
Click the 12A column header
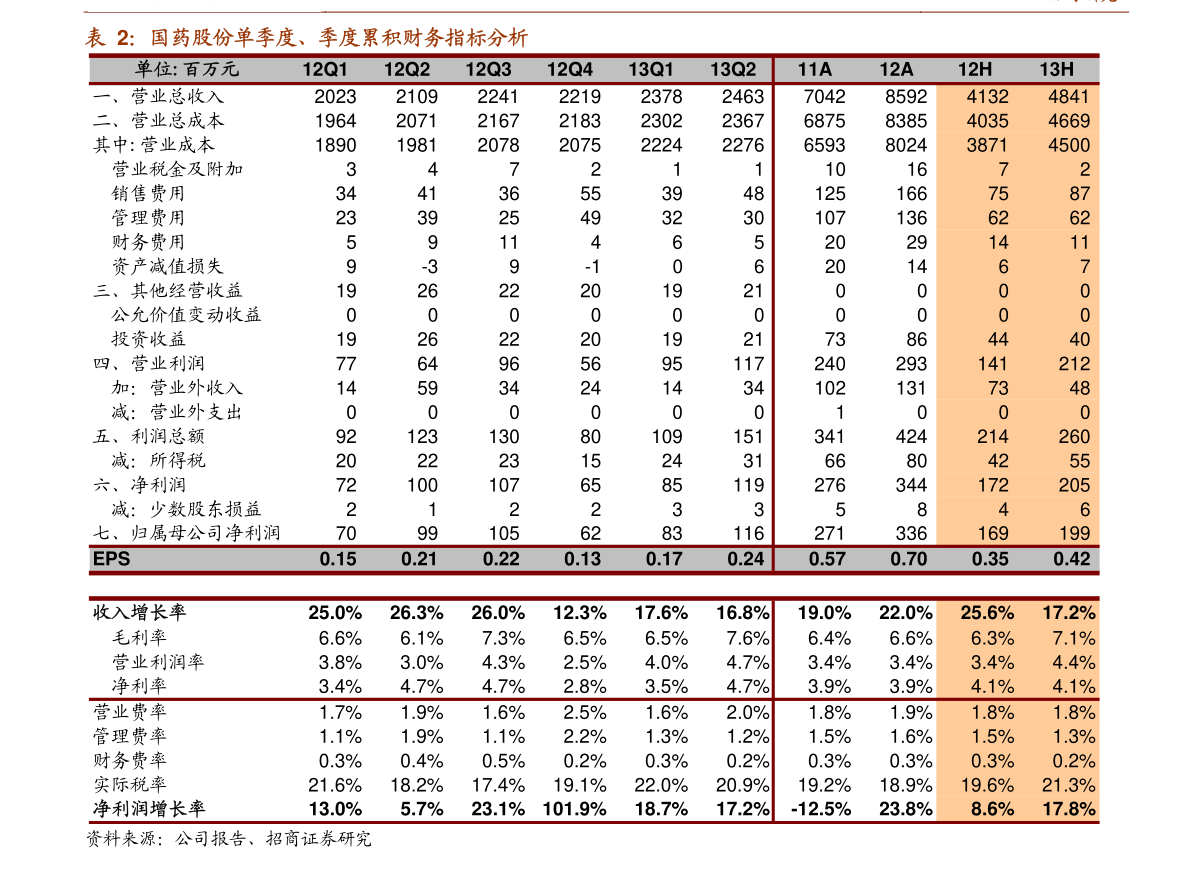pyautogui.click(x=896, y=69)
